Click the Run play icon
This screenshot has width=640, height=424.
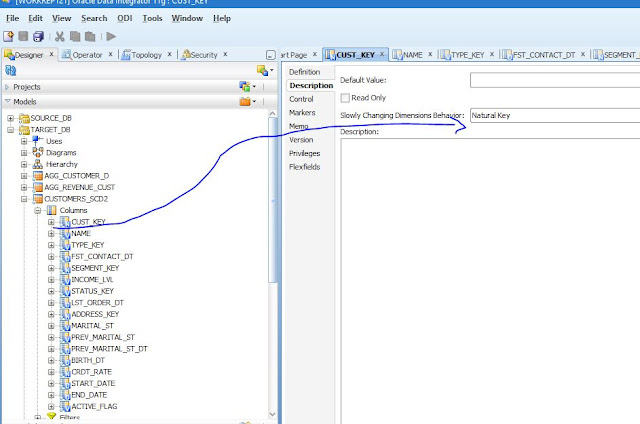pyautogui.click(x=111, y=36)
